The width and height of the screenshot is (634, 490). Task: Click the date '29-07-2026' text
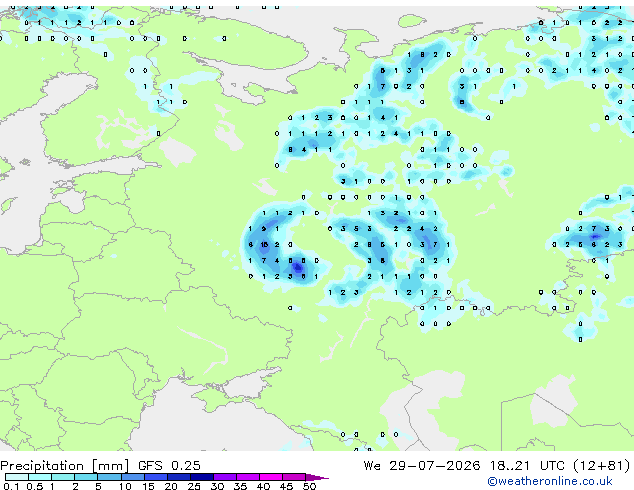[x=435, y=466]
